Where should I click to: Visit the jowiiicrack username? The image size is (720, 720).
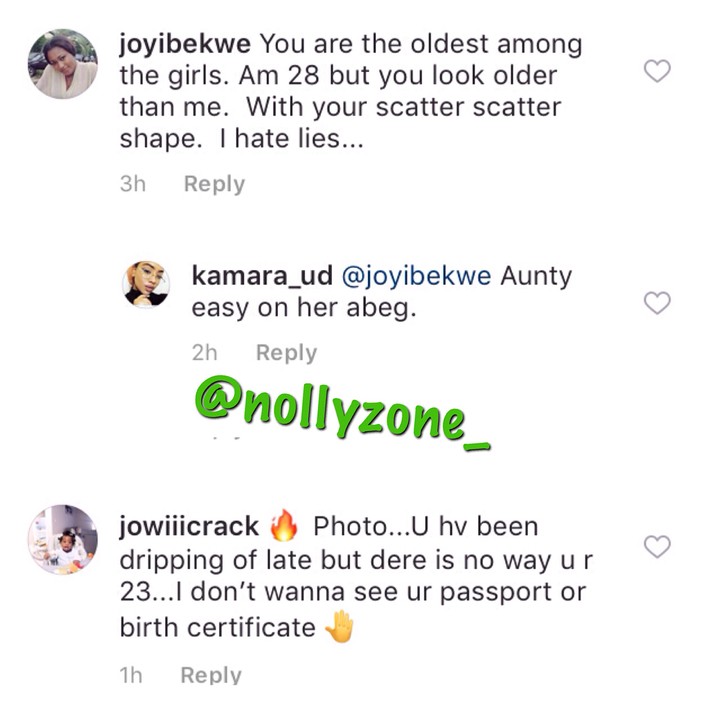pos(189,525)
